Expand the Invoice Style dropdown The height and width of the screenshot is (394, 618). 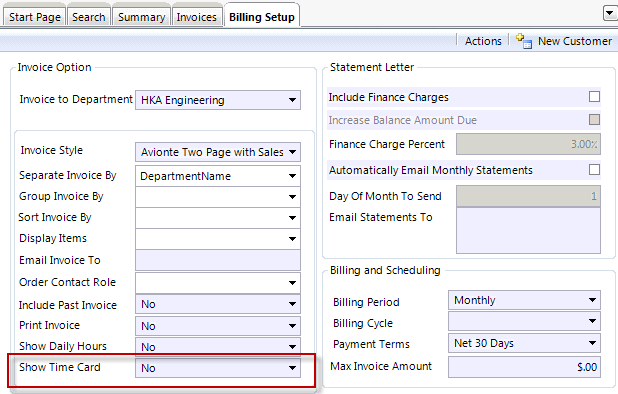pyautogui.click(x=218, y=152)
